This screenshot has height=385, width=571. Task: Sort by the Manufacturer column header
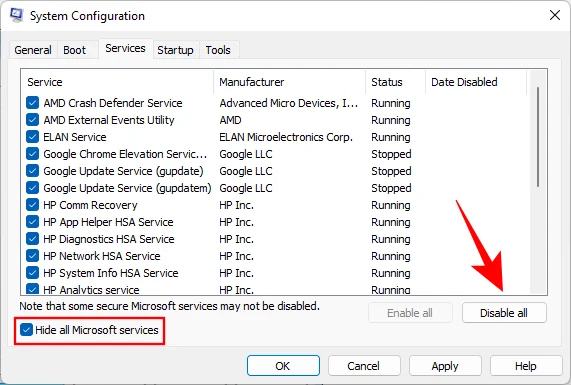click(x=290, y=82)
